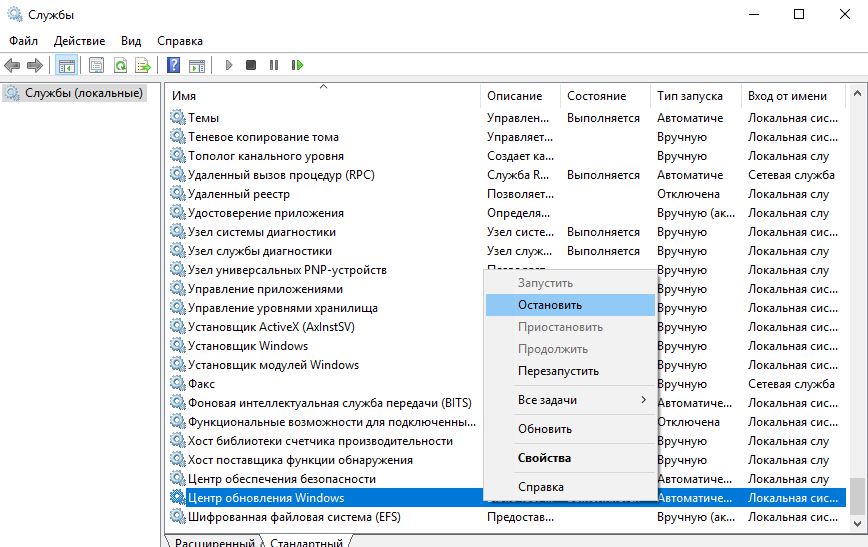Click the Back arrow toolbar icon
Image resolution: width=868 pixels, height=547 pixels.
click(12, 65)
